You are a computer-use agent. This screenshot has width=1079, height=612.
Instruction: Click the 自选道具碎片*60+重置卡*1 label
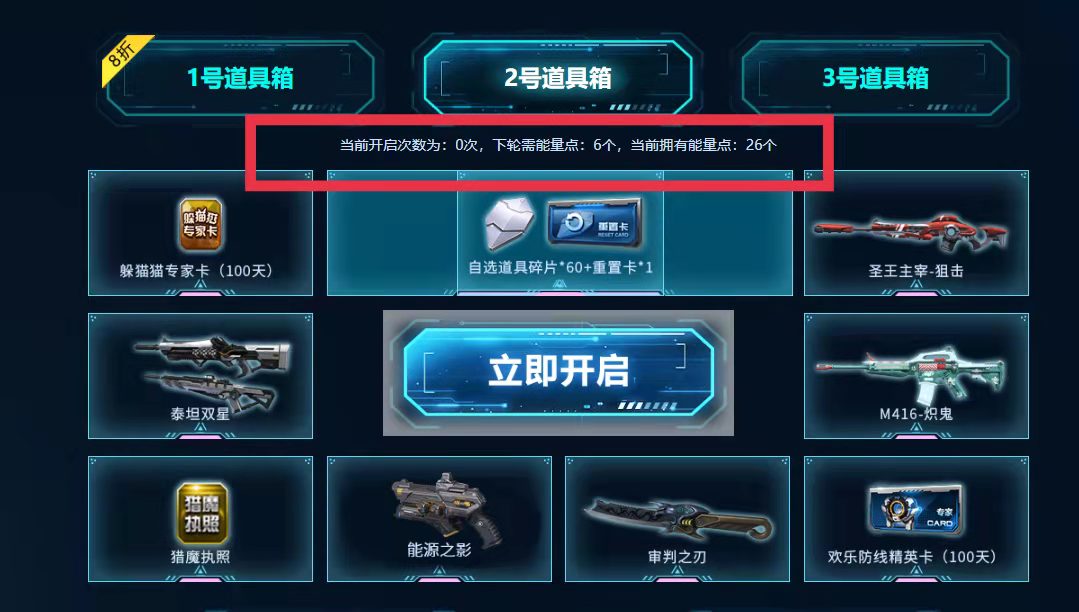click(x=560, y=267)
